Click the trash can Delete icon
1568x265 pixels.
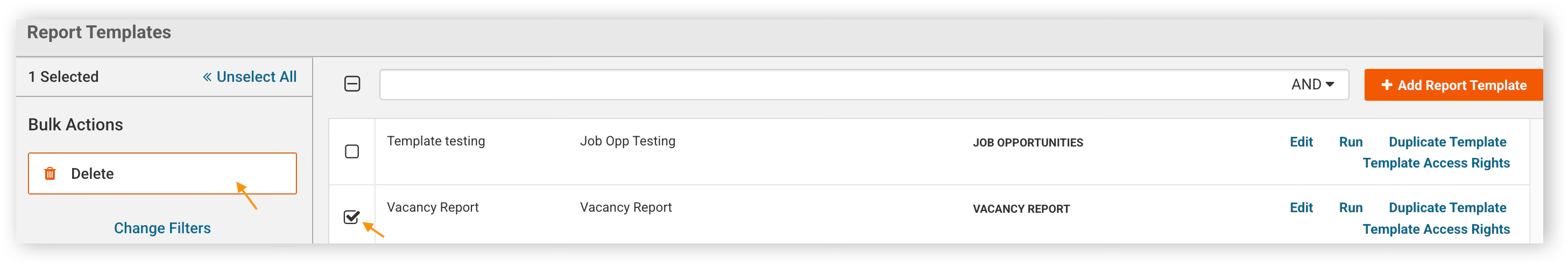(x=50, y=173)
